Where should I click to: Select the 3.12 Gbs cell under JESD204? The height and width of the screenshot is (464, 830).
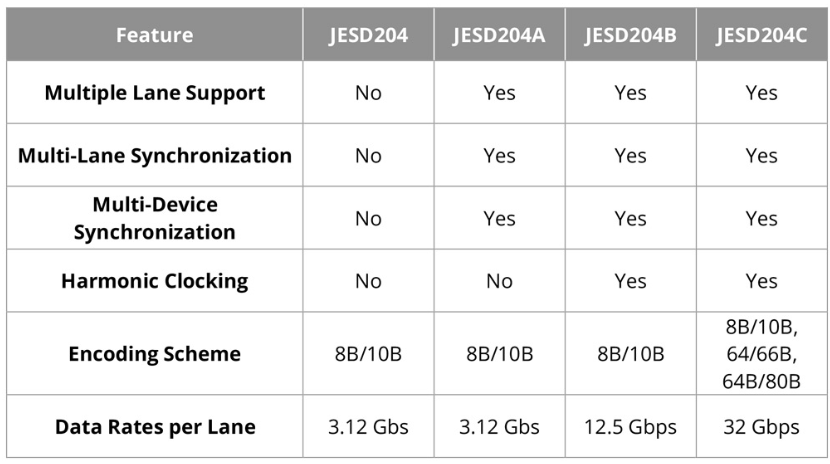pos(368,426)
